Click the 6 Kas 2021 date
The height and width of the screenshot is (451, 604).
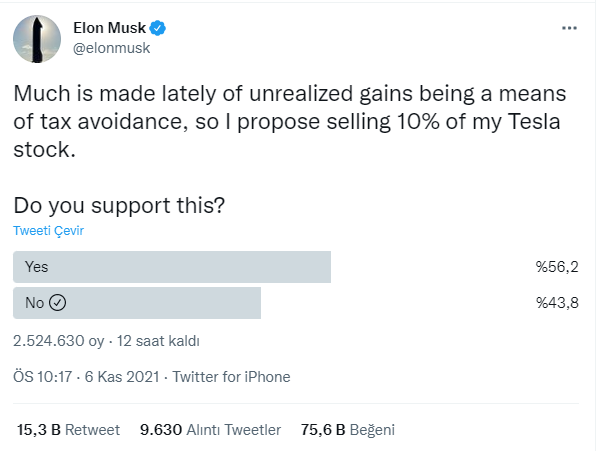[122, 377]
